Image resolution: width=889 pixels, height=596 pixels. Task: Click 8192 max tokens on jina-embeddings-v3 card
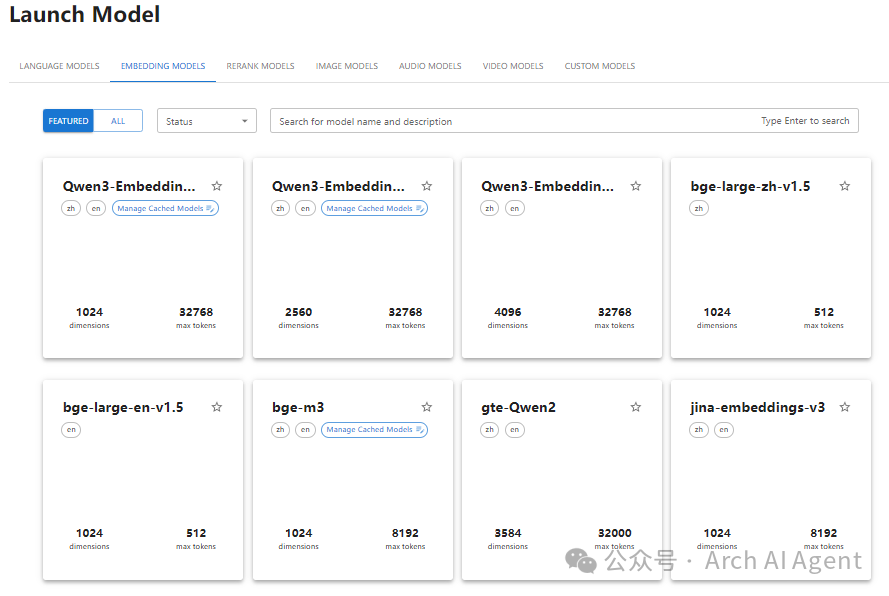823,533
